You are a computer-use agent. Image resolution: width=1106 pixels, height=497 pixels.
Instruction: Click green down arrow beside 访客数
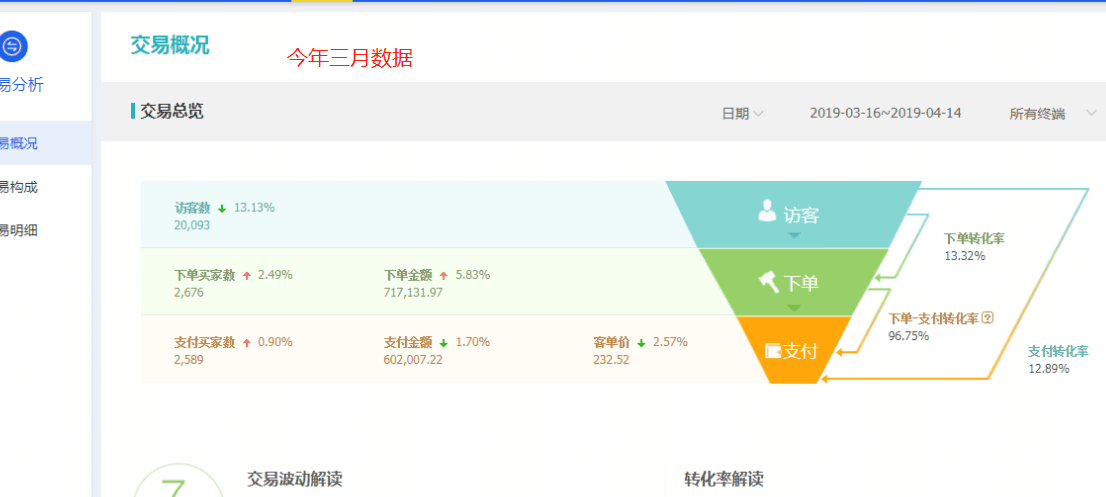221,209
